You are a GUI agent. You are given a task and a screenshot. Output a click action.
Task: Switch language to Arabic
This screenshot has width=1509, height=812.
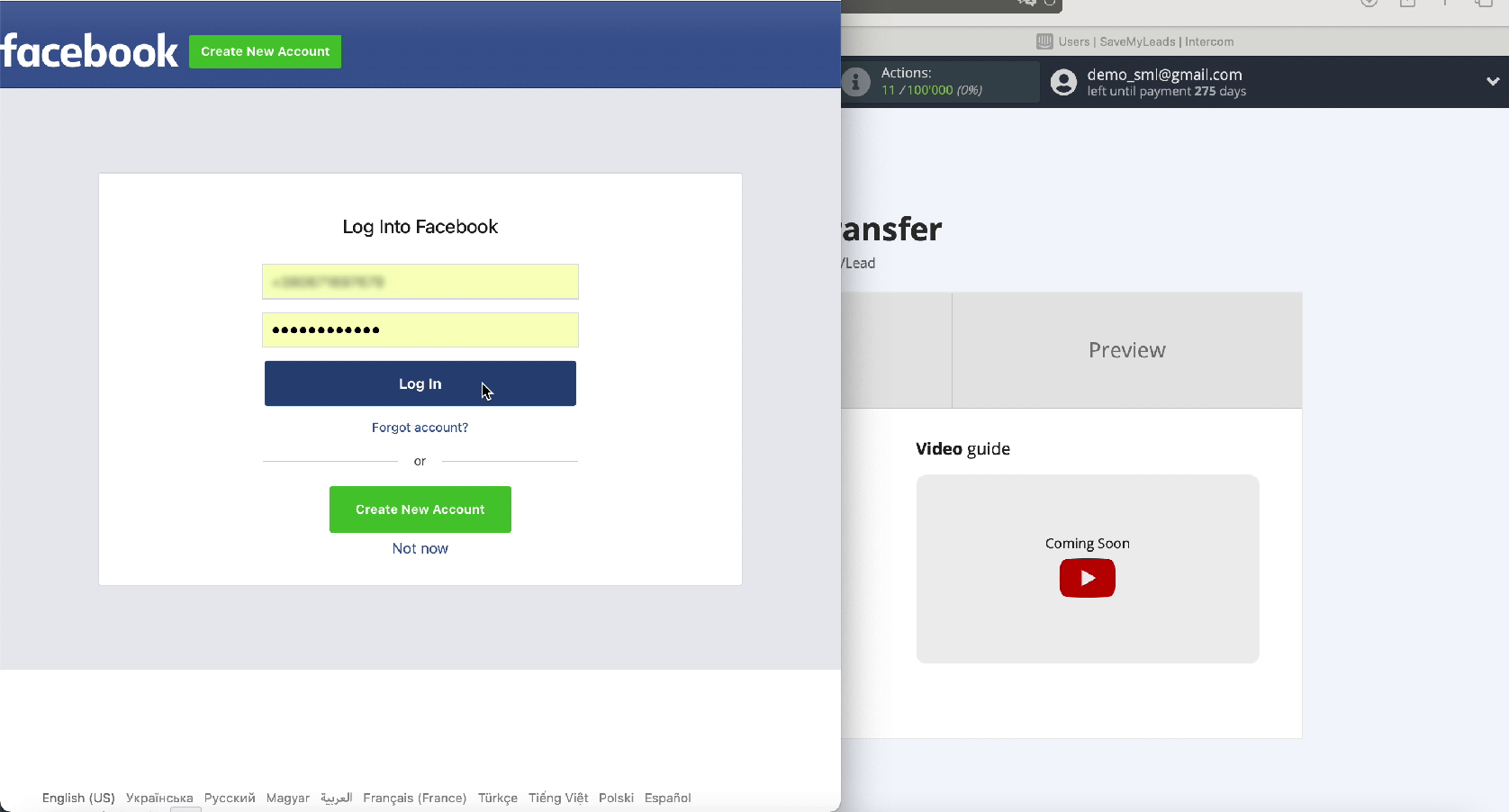337,798
